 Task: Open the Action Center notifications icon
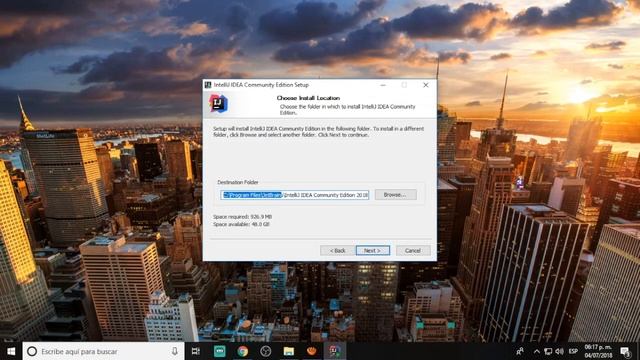(625, 351)
